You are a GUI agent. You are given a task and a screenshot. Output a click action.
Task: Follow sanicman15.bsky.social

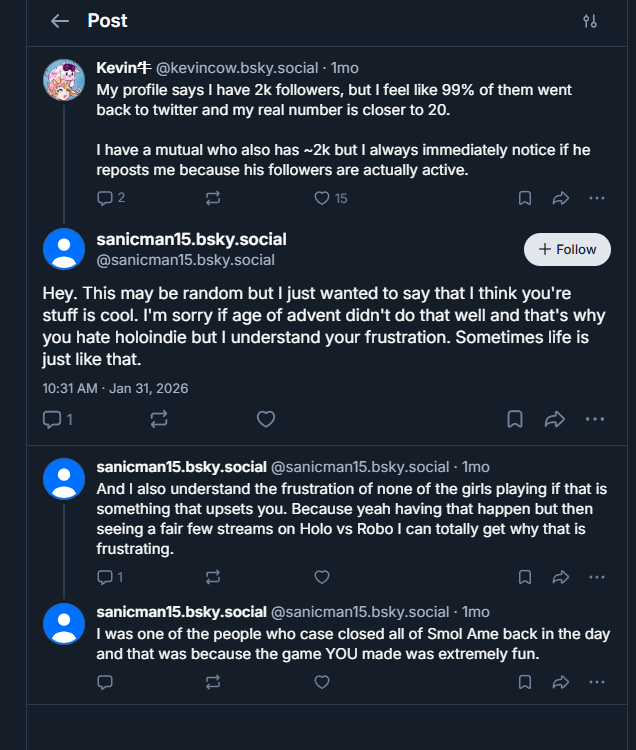point(567,249)
